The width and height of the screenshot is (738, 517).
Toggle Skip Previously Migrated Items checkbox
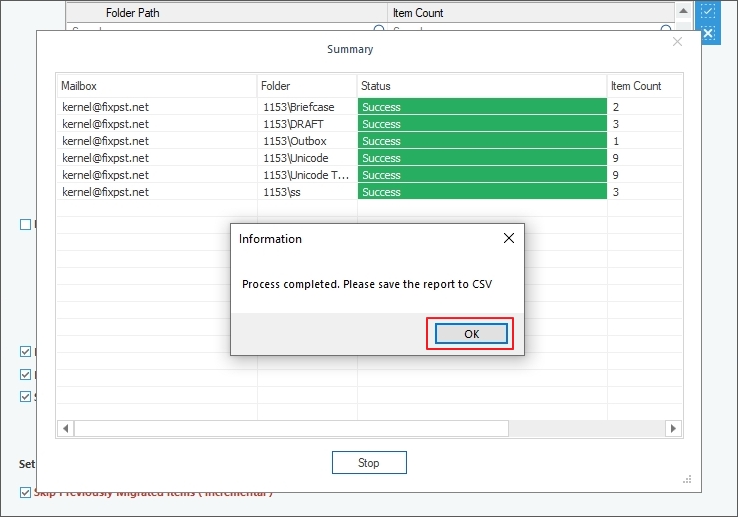coord(25,492)
